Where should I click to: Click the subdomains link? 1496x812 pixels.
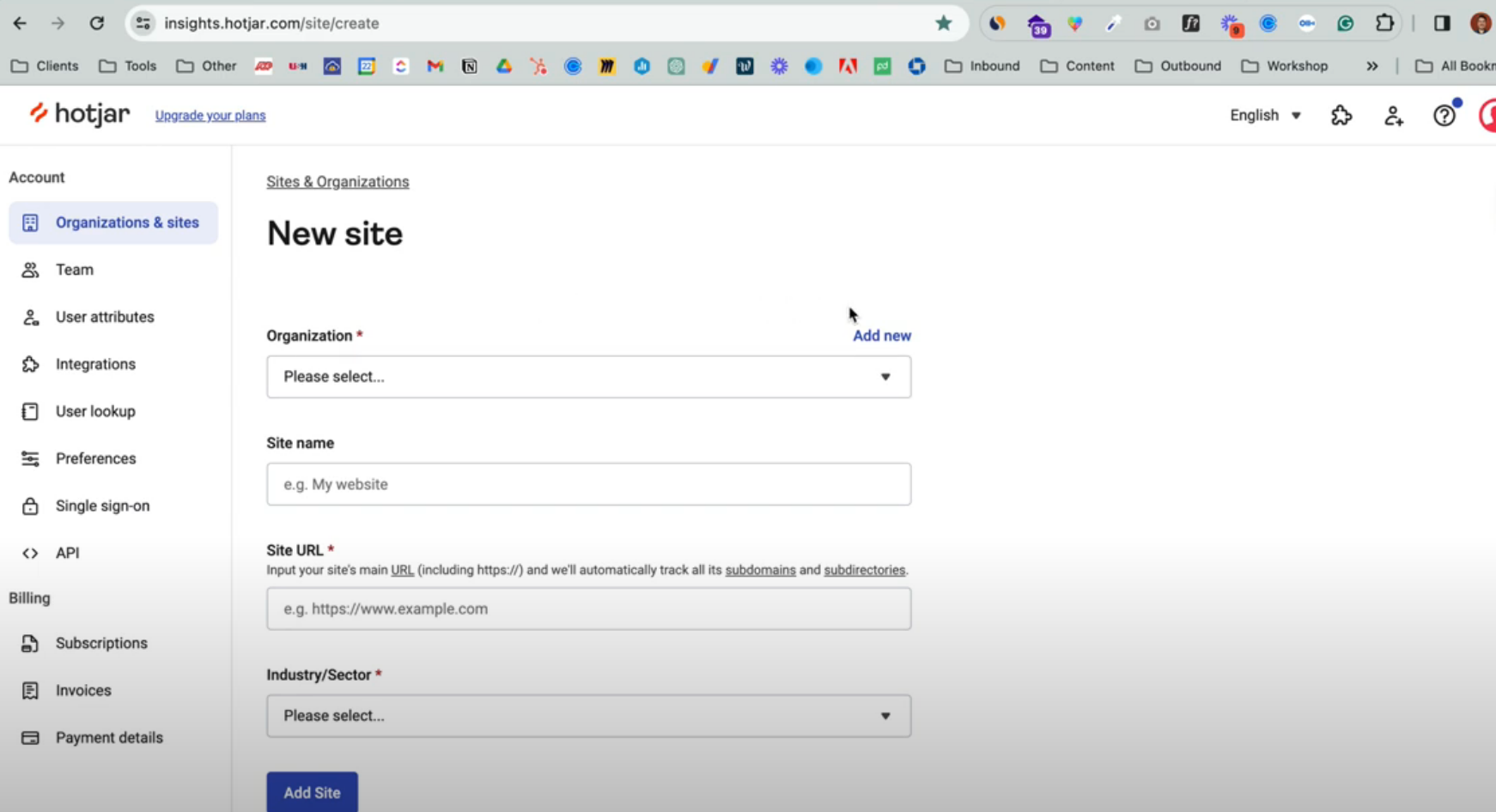pyautogui.click(x=761, y=570)
